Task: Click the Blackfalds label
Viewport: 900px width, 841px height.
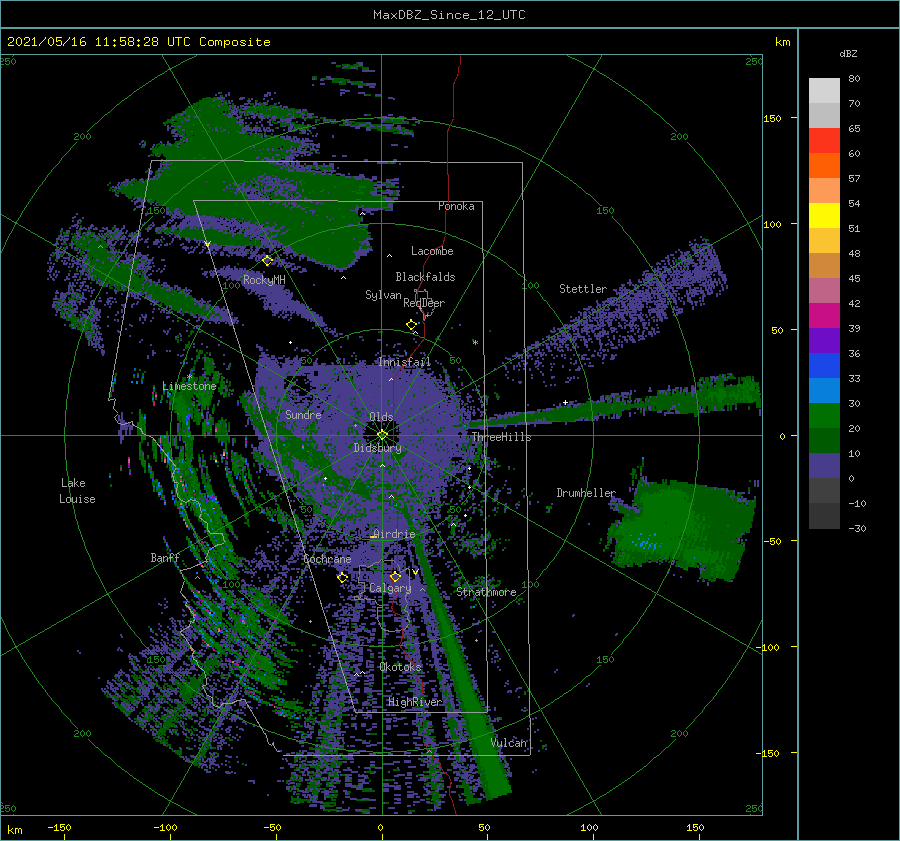Action: point(425,277)
